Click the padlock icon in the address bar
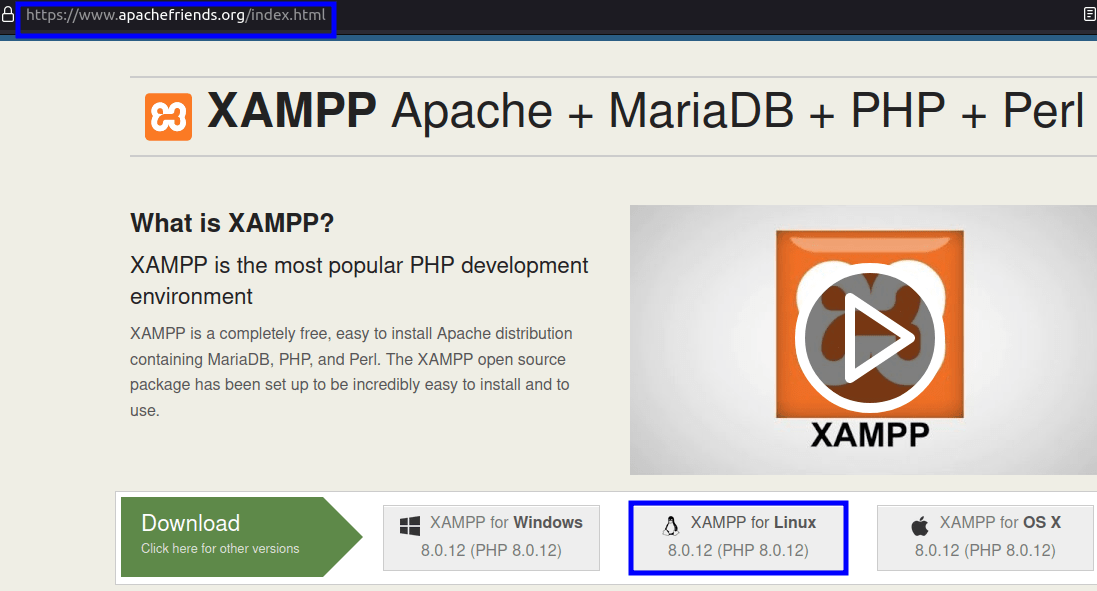Image resolution: width=1097 pixels, height=591 pixels. pyautogui.click(x=8, y=15)
